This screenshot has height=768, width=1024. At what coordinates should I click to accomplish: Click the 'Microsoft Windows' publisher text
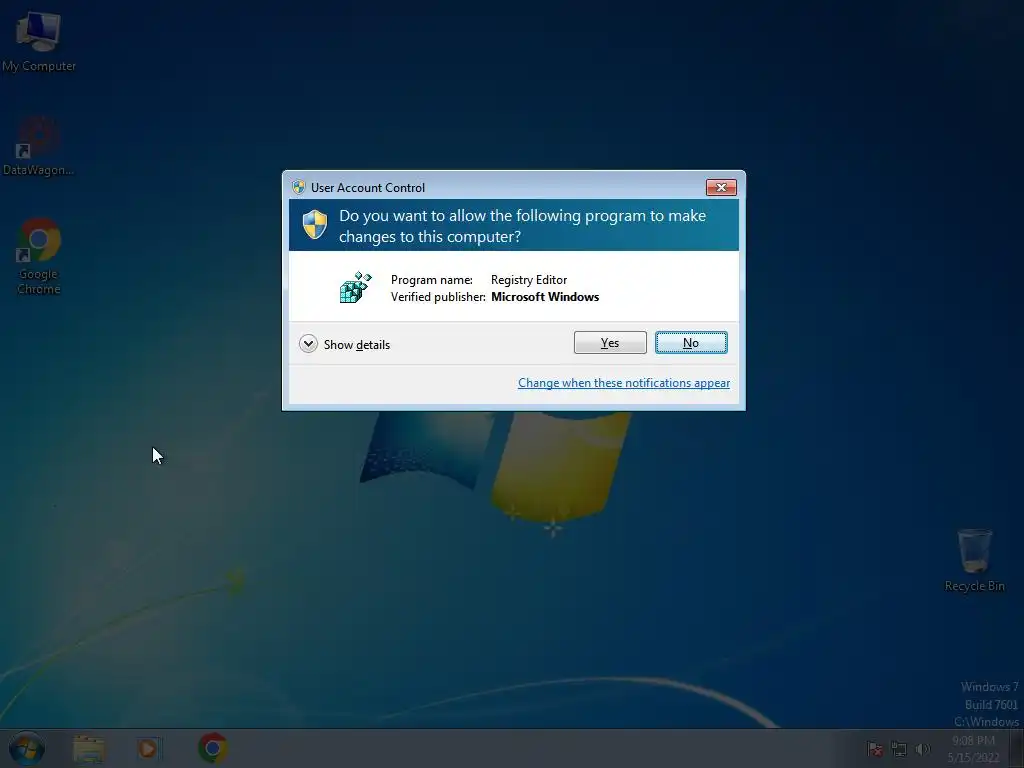pyautogui.click(x=545, y=296)
